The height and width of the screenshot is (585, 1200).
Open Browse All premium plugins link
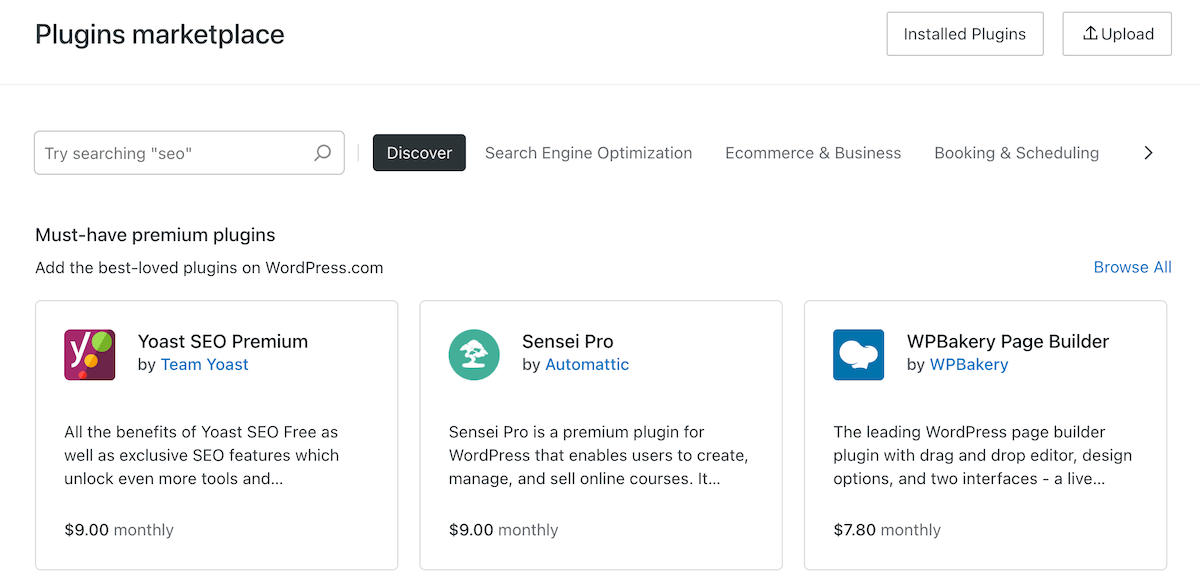[x=1132, y=267]
